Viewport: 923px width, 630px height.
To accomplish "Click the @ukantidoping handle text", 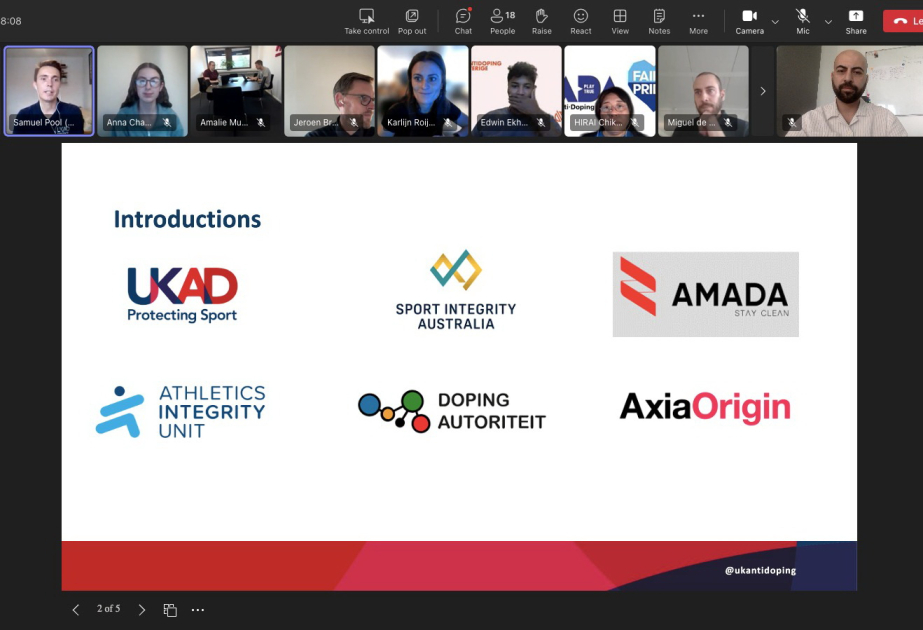I will [x=761, y=570].
